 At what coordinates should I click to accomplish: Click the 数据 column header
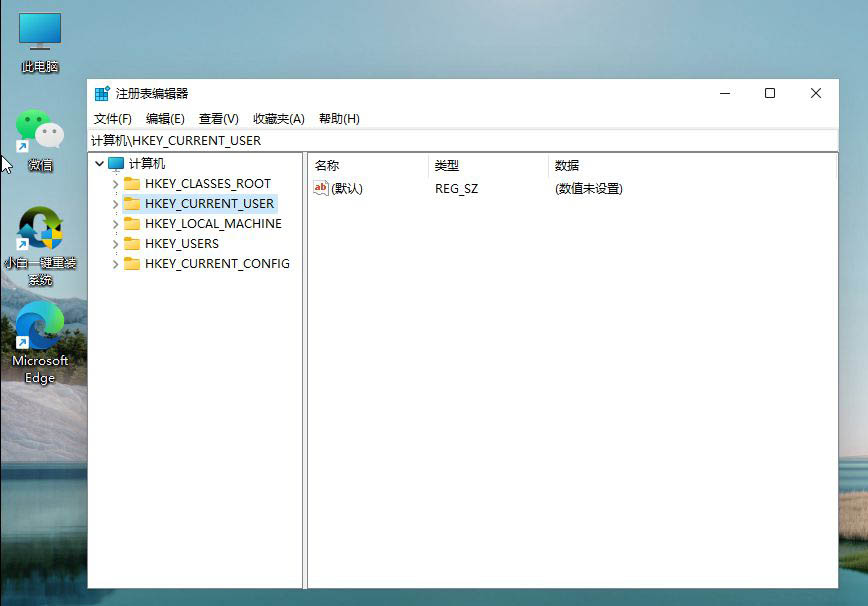click(x=565, y=165)
